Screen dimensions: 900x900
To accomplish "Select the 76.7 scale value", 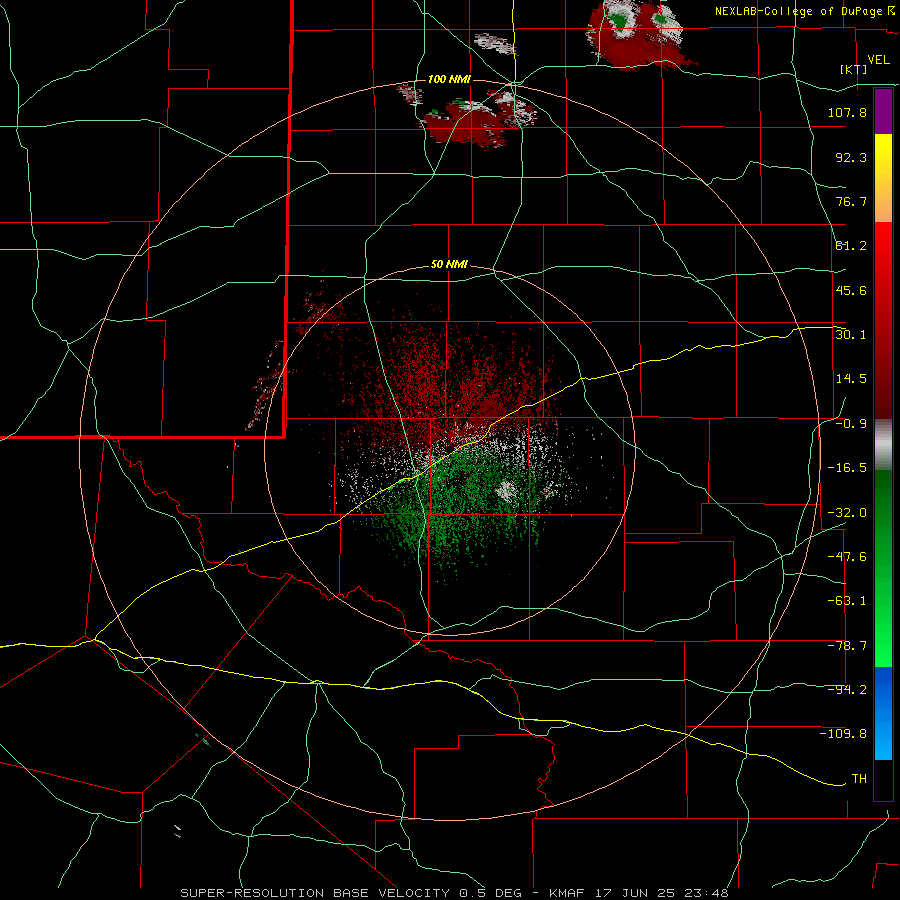I will (x=851, y=201).
